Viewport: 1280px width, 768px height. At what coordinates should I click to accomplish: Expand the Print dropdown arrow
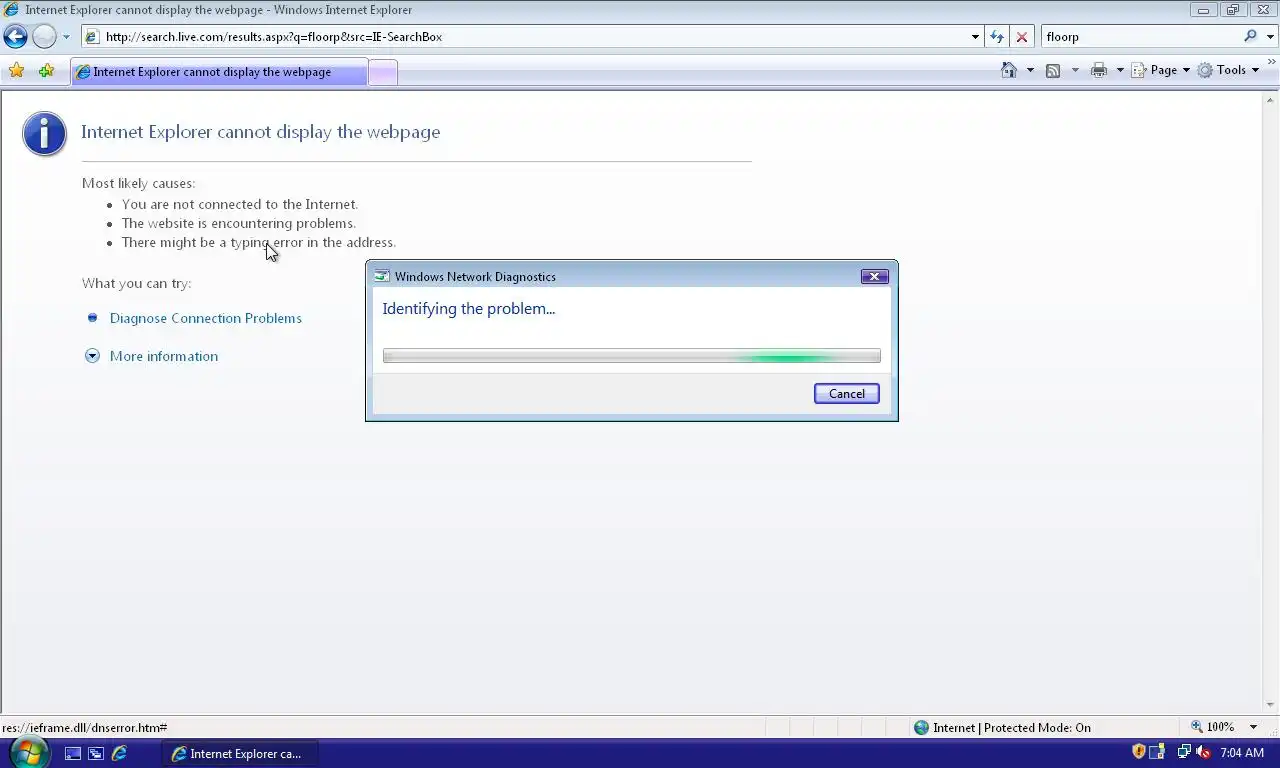point(1120,70)
